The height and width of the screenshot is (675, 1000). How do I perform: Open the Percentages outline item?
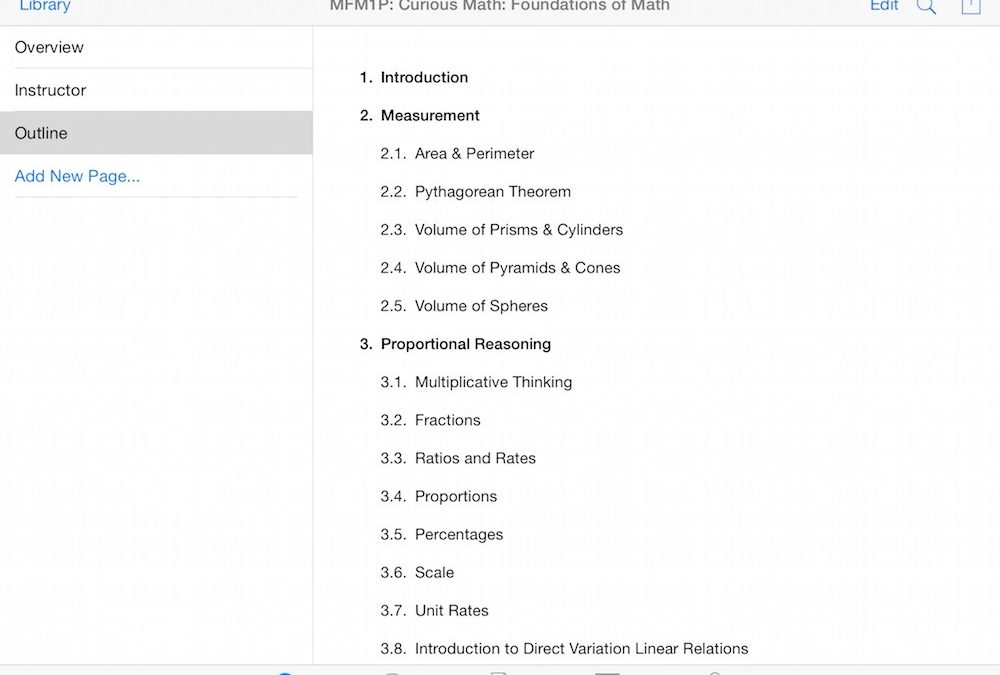coord(459,534)
